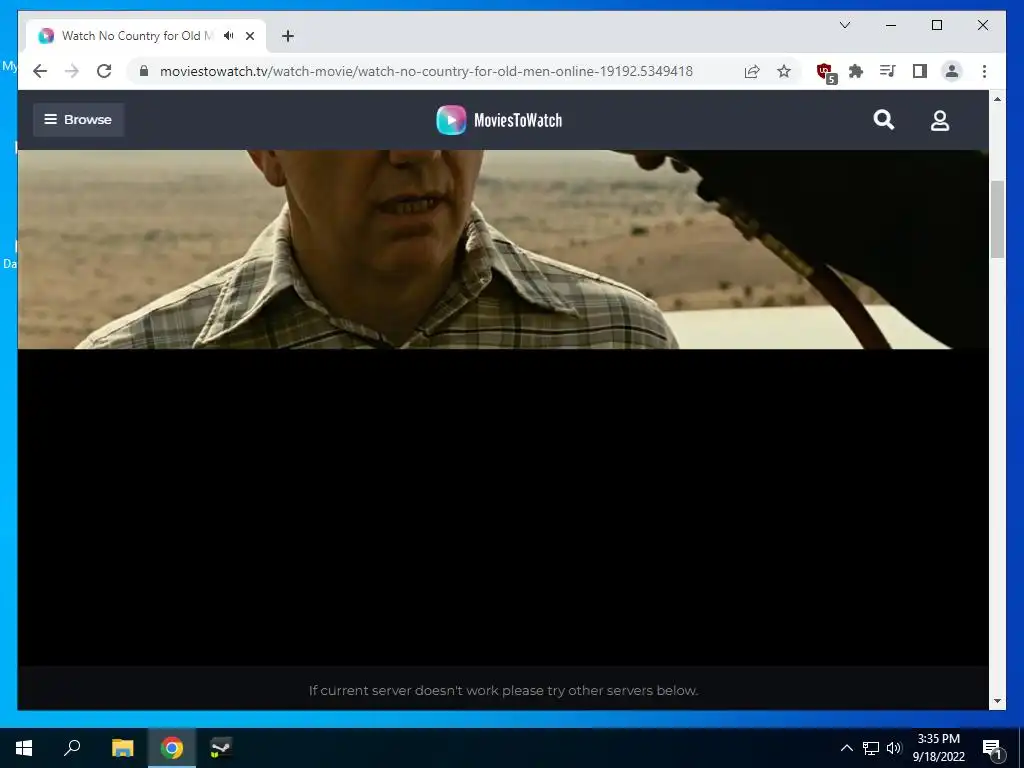Open the volume speaker tray icon
1024x768 pixels.
coord(894,748)
